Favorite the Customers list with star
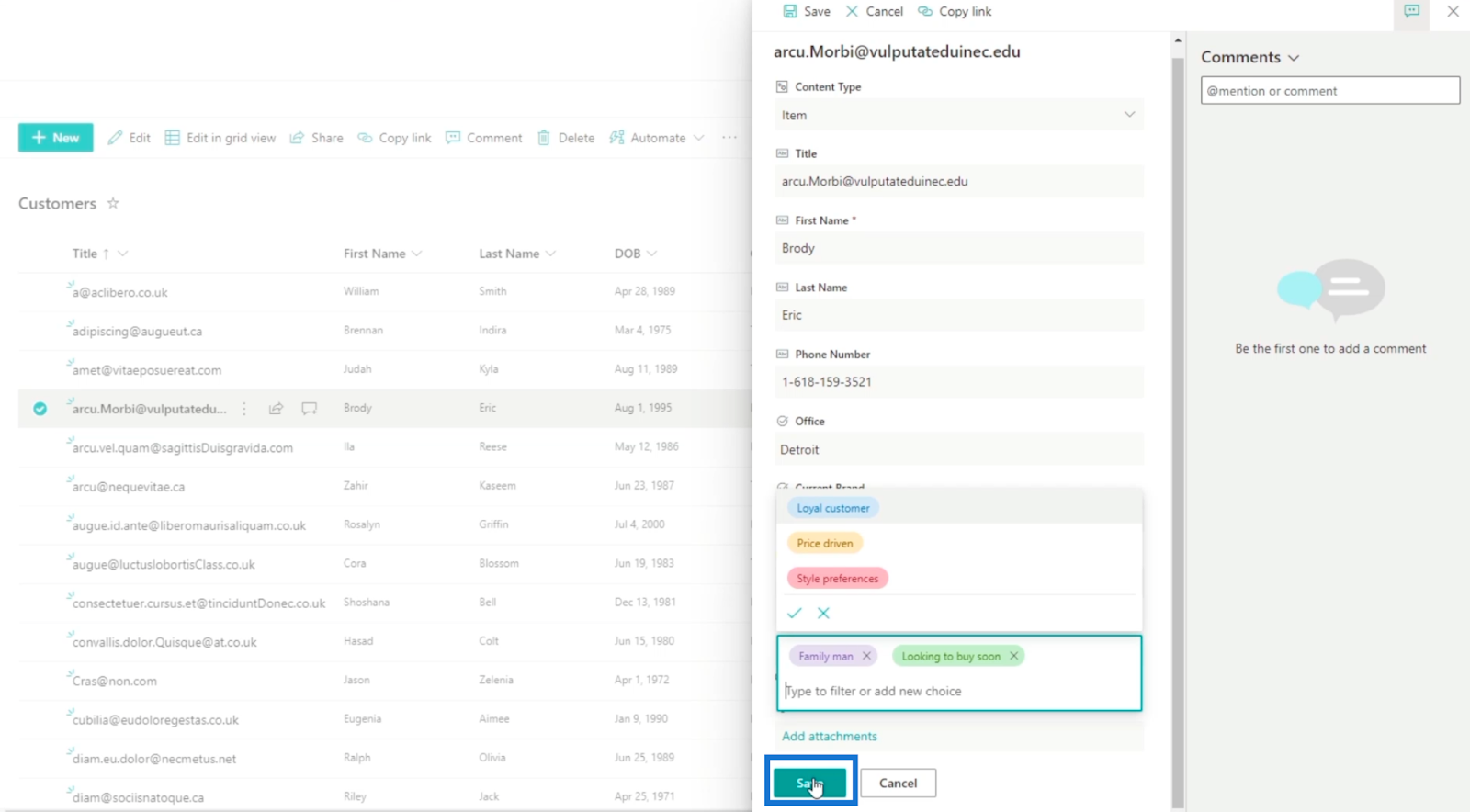 [113, 203]
